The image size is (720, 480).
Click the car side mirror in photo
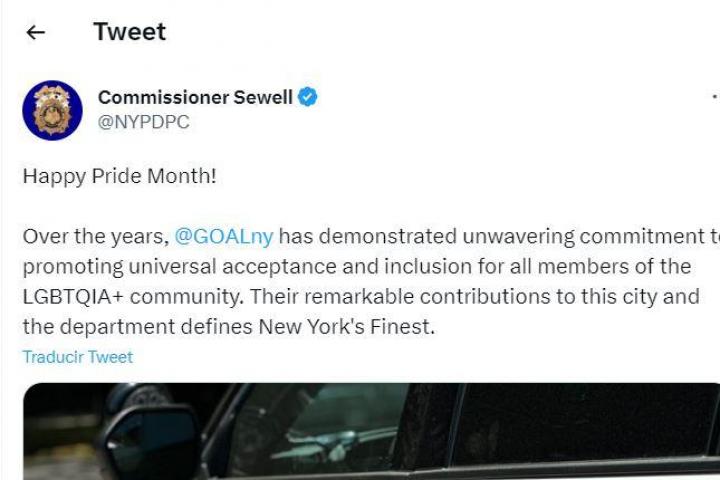coord(150,440)
